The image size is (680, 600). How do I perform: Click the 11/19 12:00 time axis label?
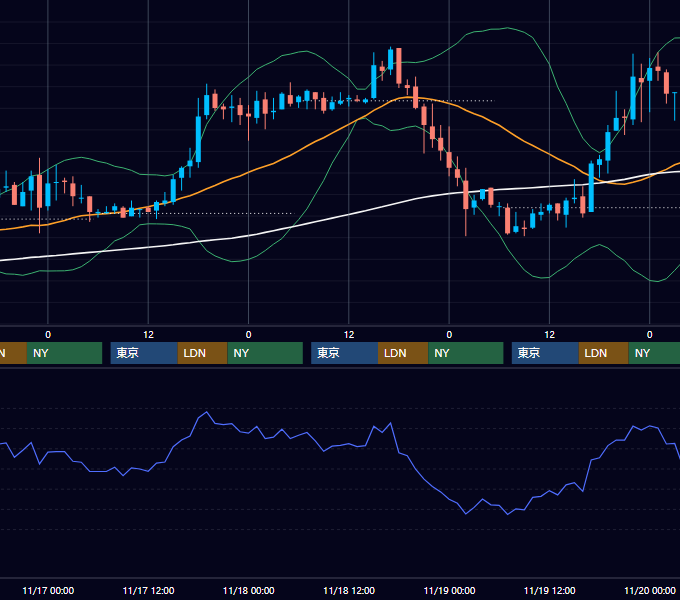[x=549, y=590]
